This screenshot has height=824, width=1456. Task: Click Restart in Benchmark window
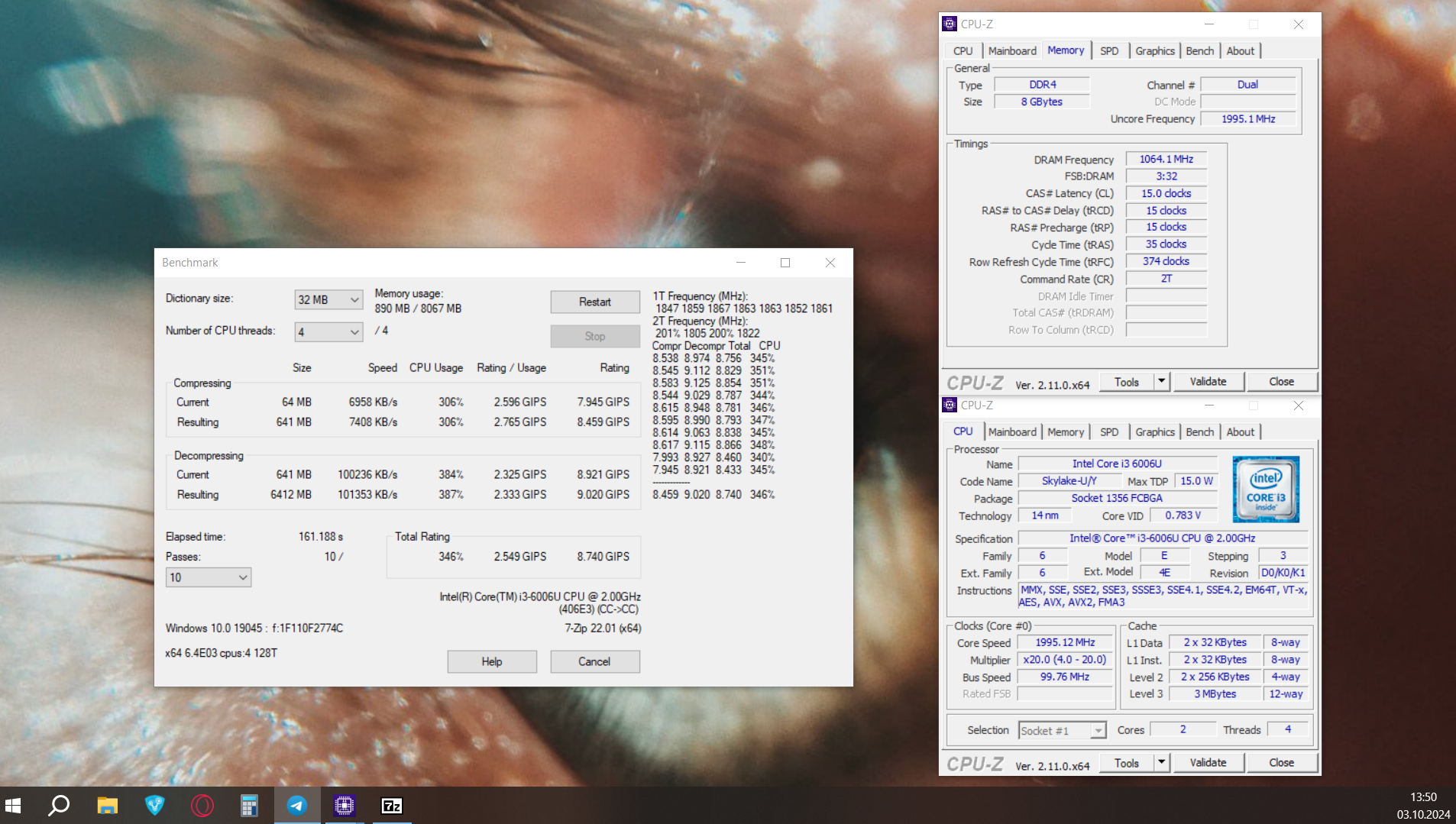[595, 302]
